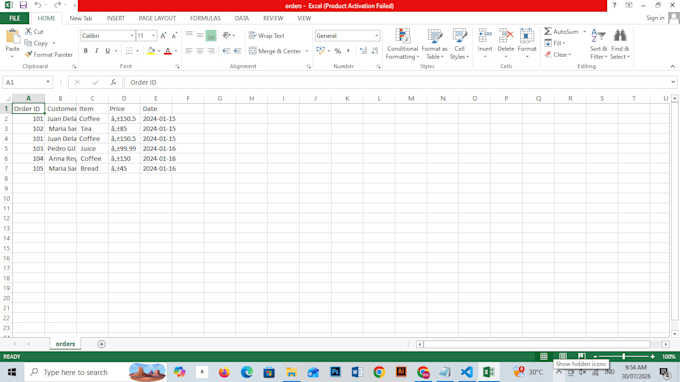Click Sign in at top right
Image resolution: width=680 pixels, height=382 pixels.
(x=655, y=18)
